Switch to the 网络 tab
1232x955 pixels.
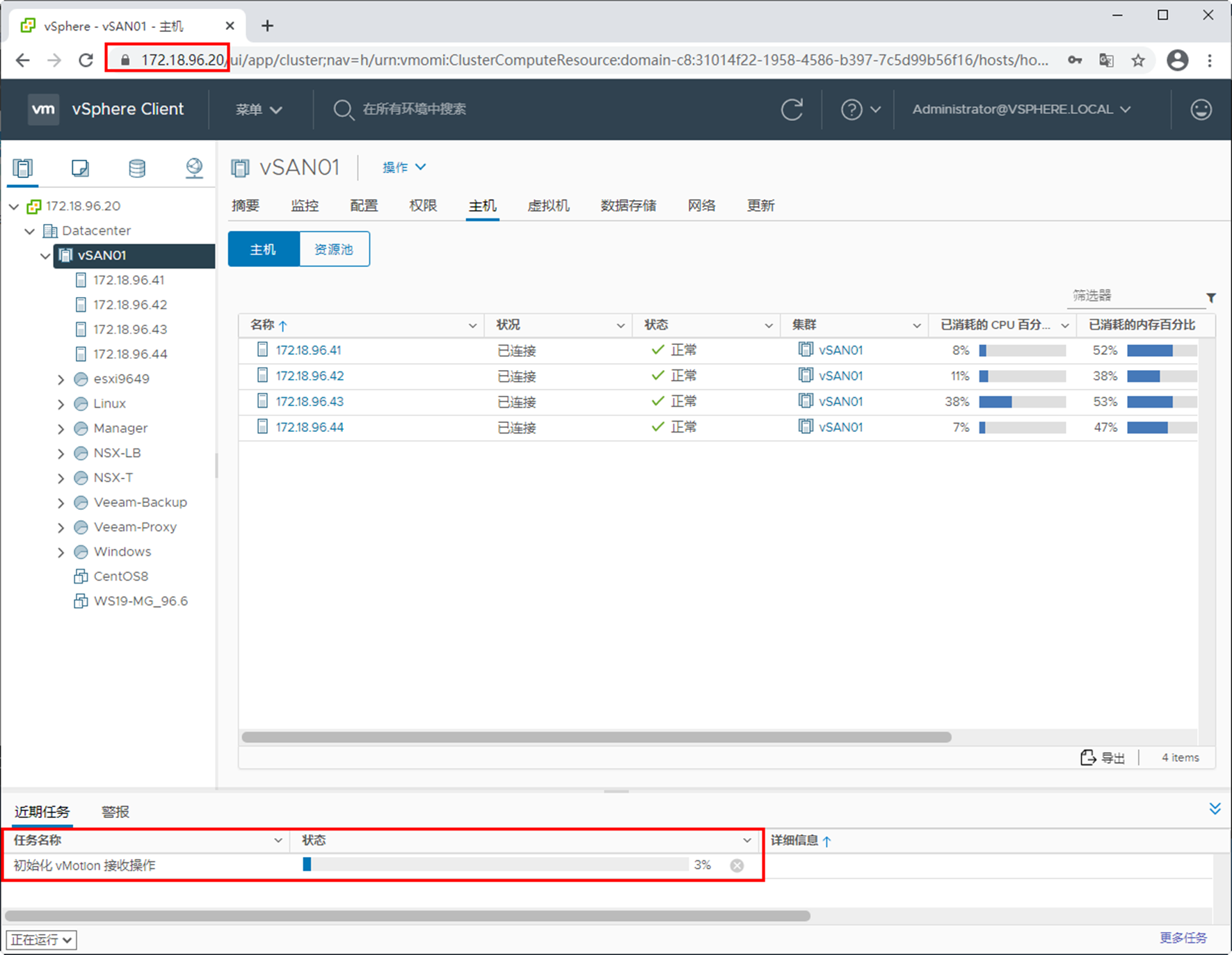[x=701, y=205]
